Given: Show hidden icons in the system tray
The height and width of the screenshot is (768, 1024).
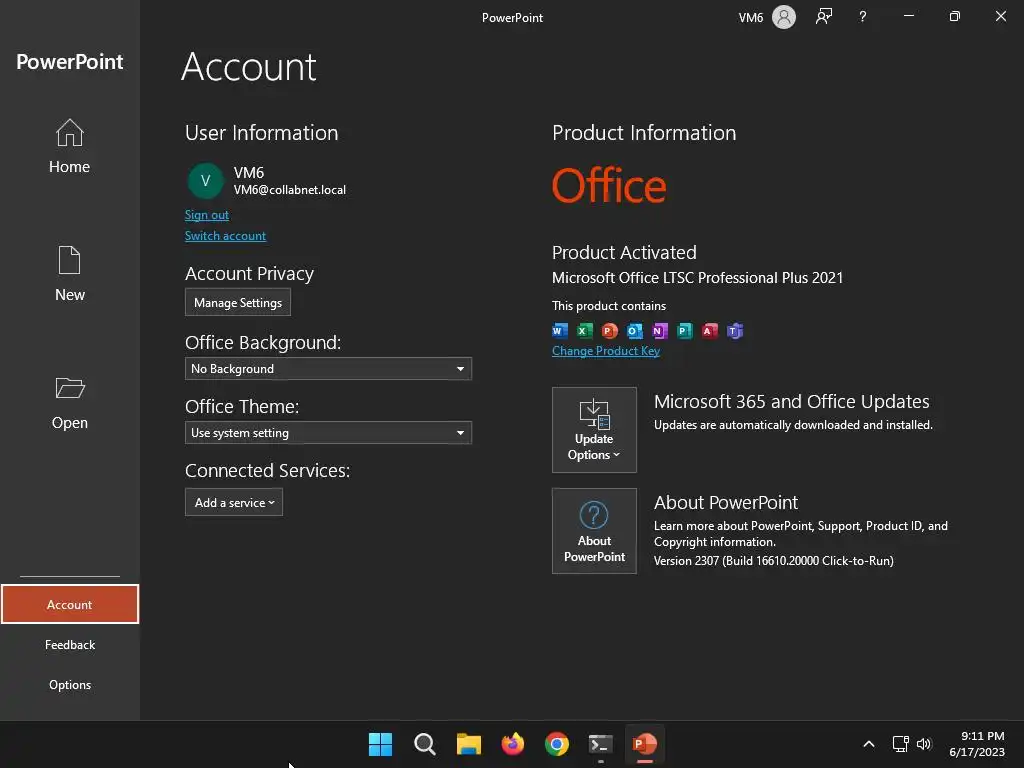Looking at the screenshot, I should point(869,744).
